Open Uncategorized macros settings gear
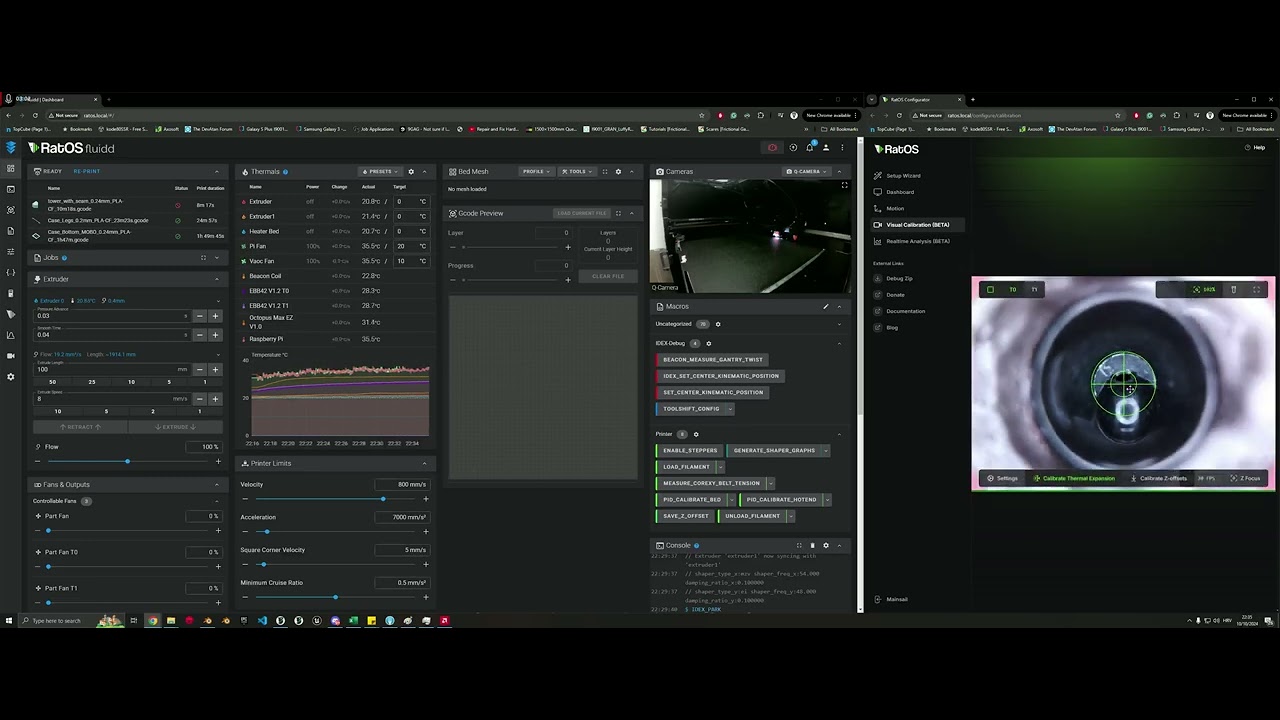Image resolution: width=1280 pixels, height=720 pixels. 718,324
